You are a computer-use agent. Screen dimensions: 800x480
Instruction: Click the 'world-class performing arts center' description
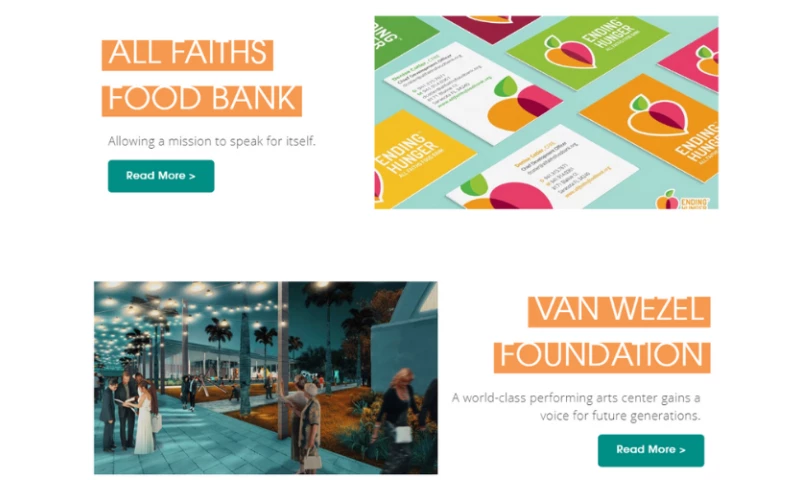tap(576, 407)
